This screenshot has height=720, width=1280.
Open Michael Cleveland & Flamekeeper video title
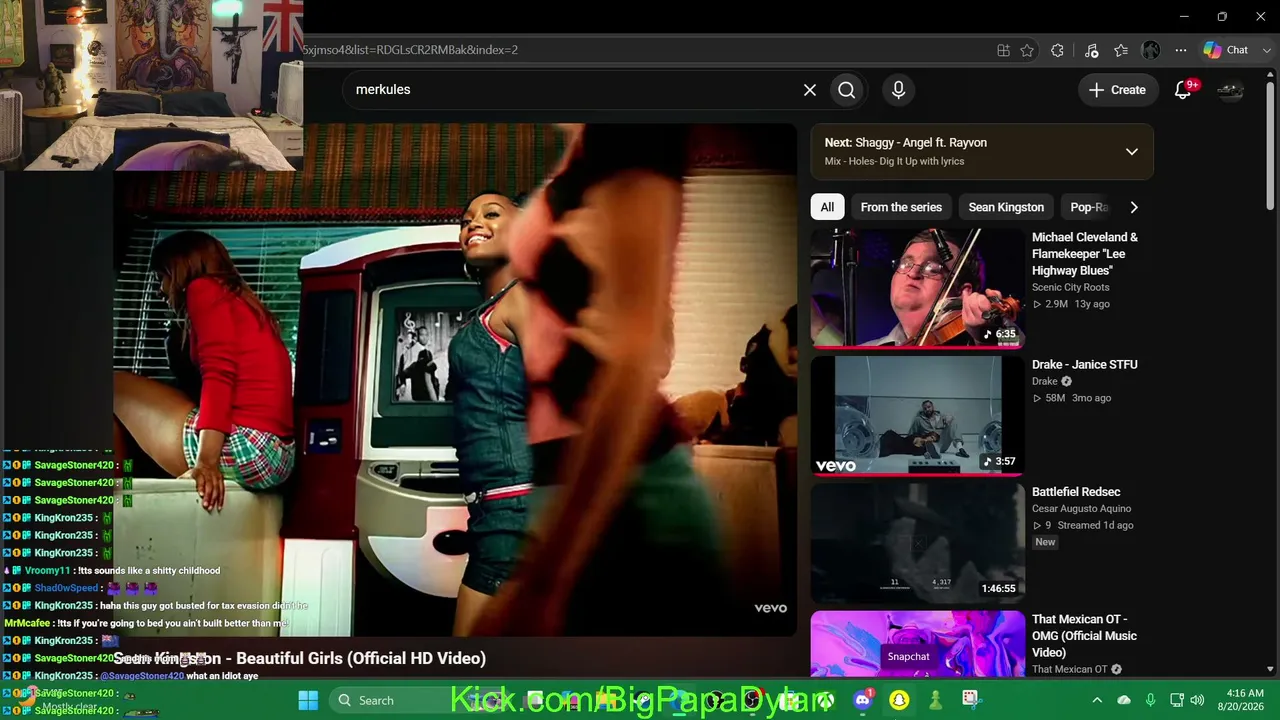click(1085, 254)
